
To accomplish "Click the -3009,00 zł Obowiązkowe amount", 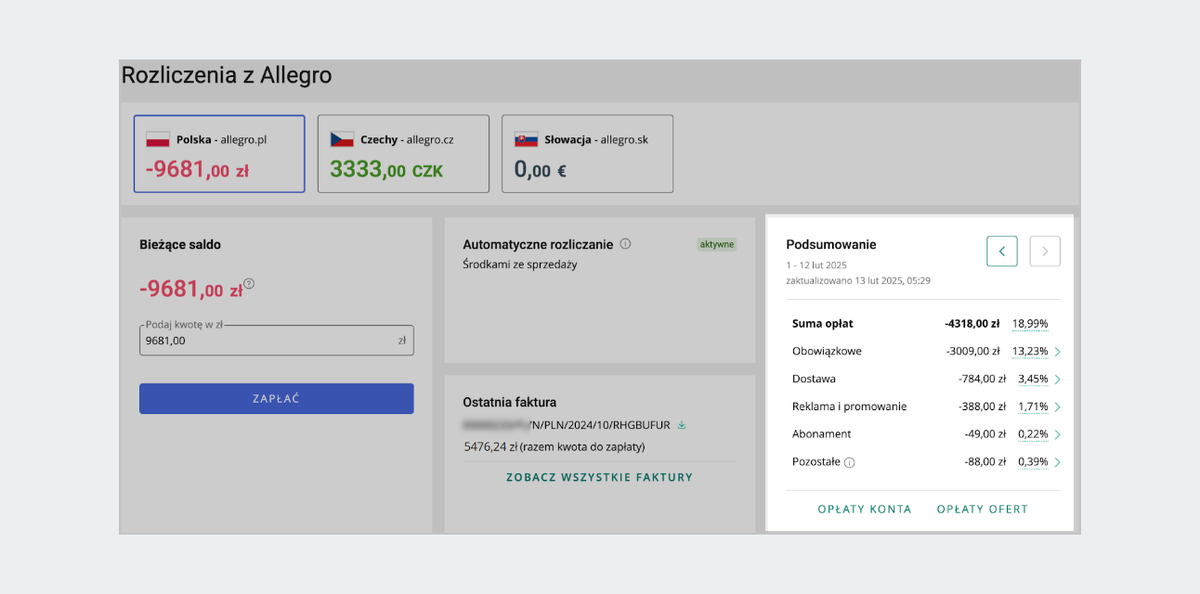I will [x=973, y=351].
